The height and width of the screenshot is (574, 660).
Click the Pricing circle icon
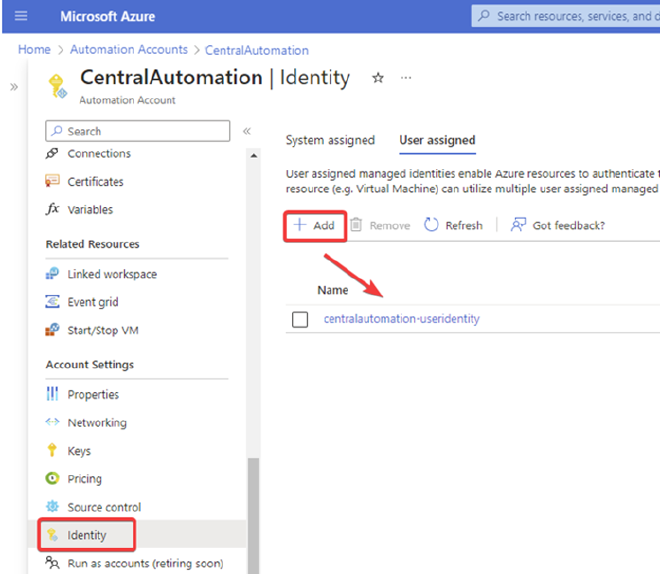52,478
